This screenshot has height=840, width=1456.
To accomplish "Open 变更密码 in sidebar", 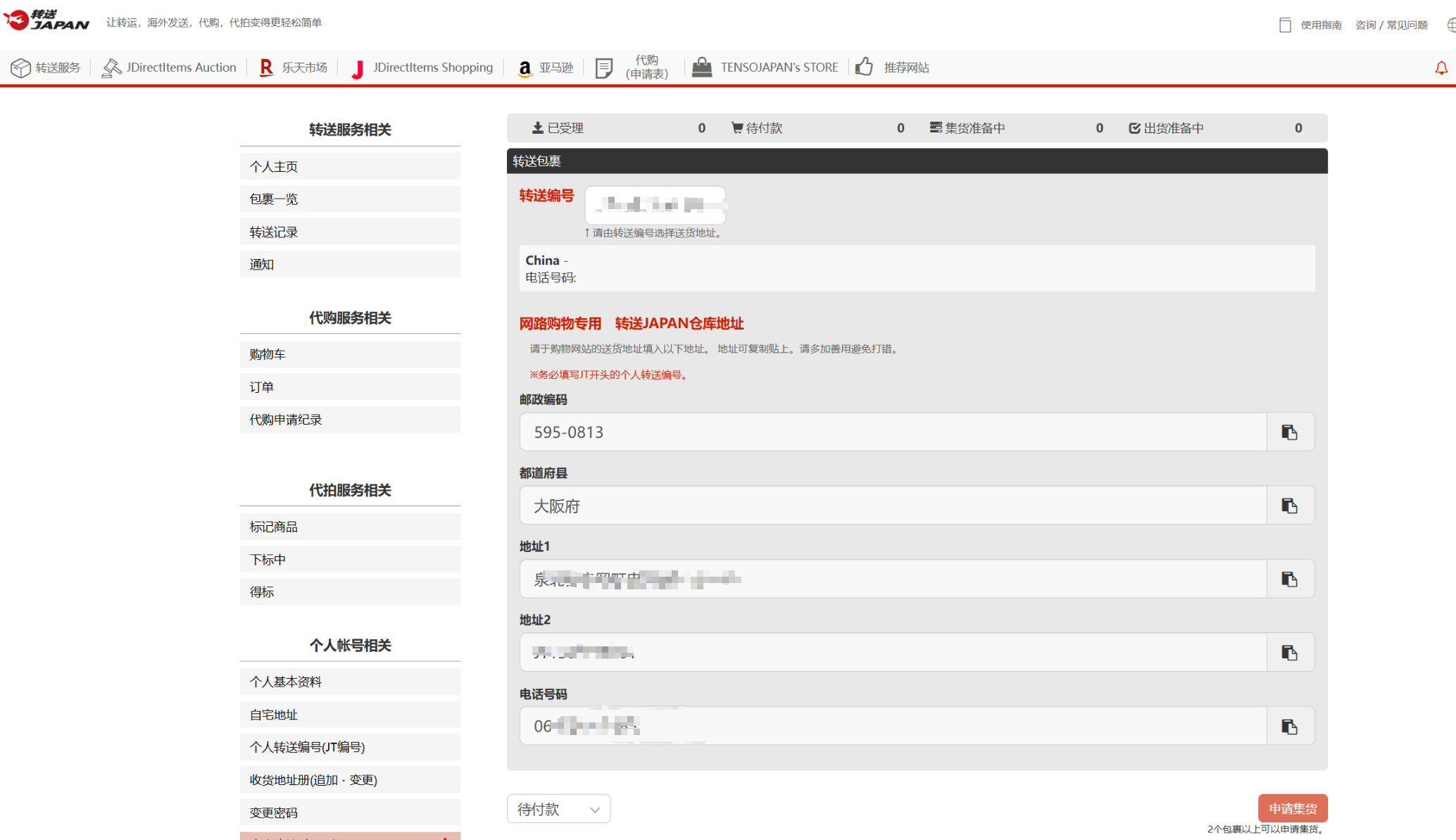I will pos(350,813).
